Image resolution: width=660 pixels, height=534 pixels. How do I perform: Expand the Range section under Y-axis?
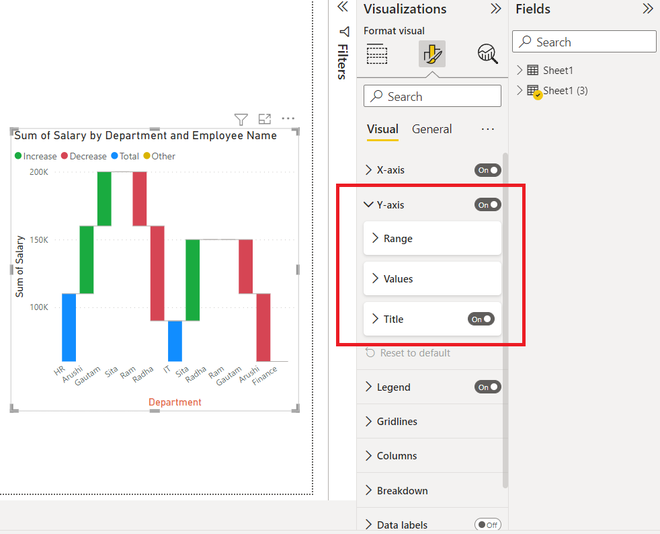[x=432, y=239]
